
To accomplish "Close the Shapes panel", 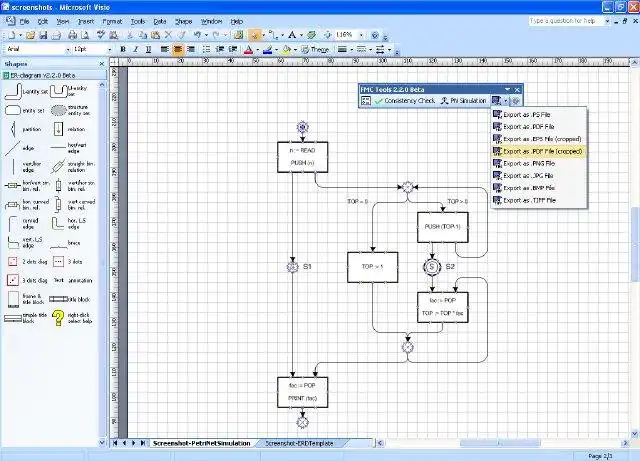I will tap(102, 64).
